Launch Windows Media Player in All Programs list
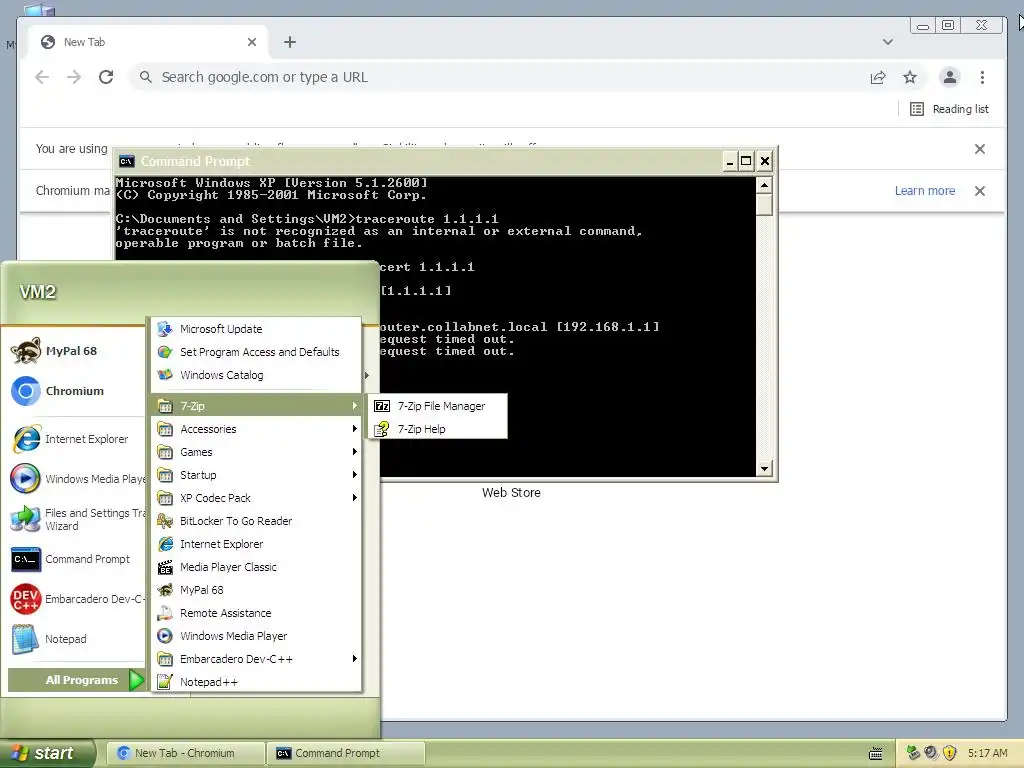 click(257, 636)
